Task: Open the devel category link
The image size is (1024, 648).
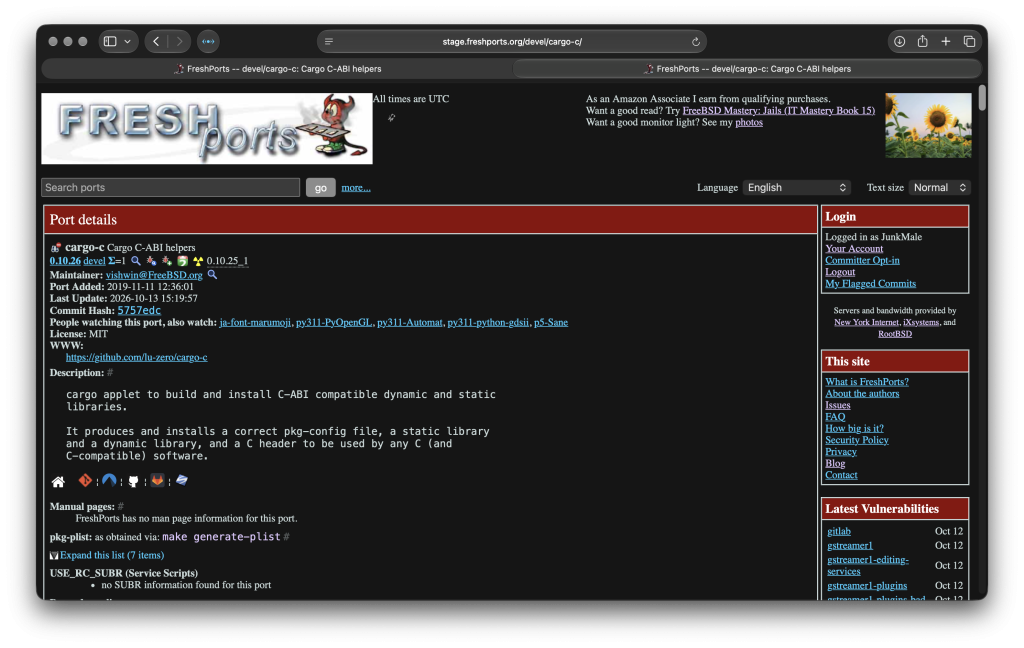Action: 94,261
